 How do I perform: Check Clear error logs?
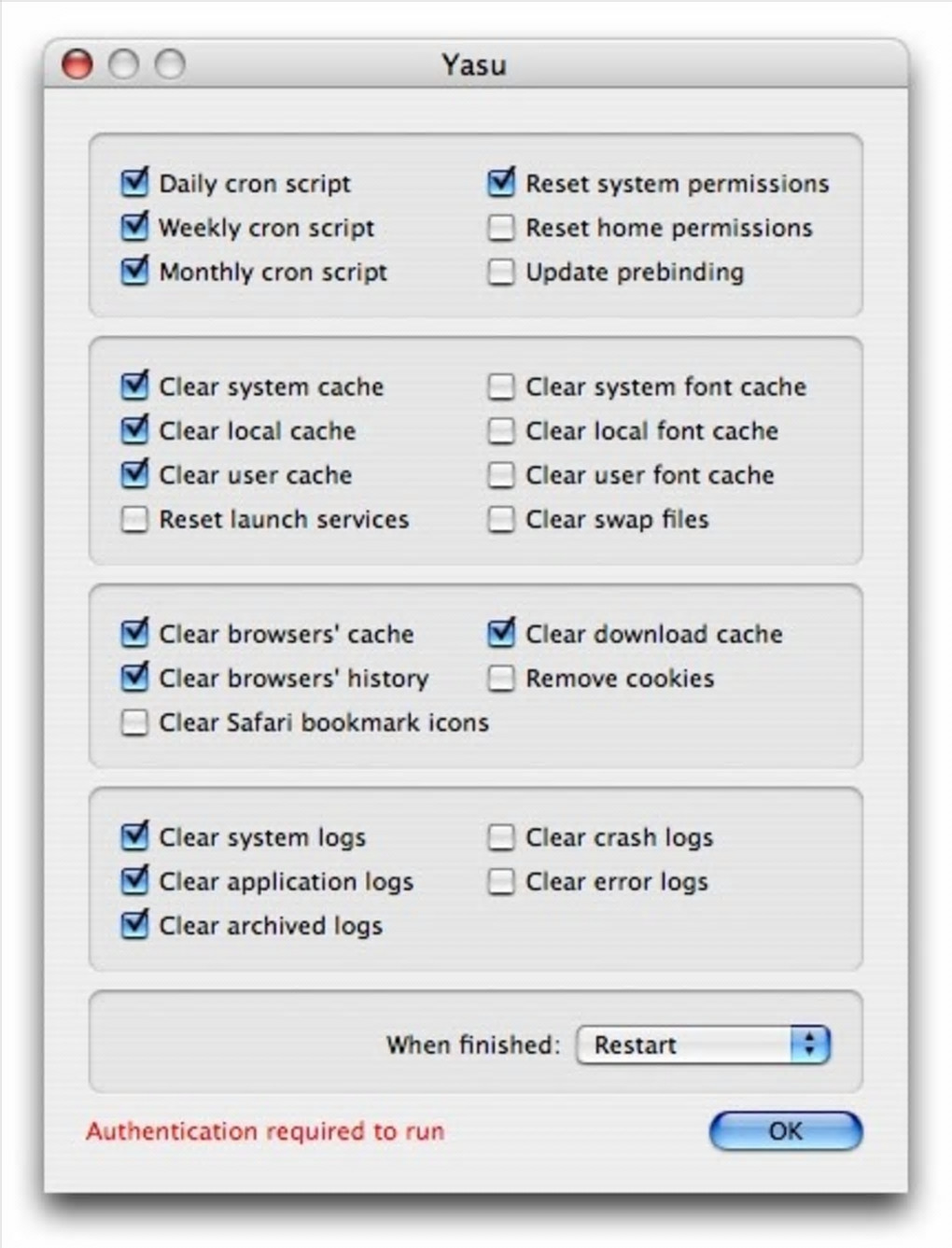(501, 881)
